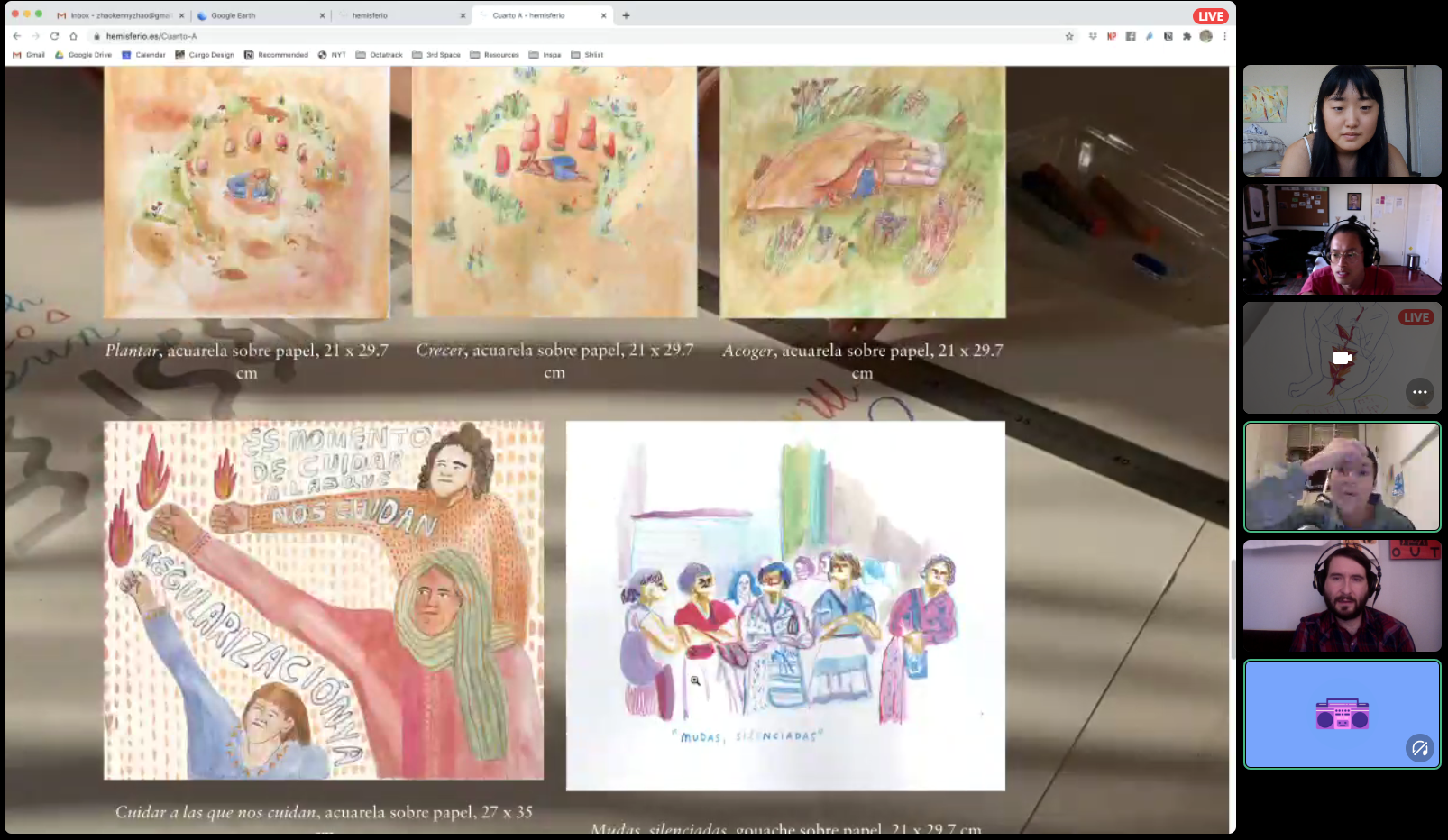Go forward to the next page

coord(35,36)
